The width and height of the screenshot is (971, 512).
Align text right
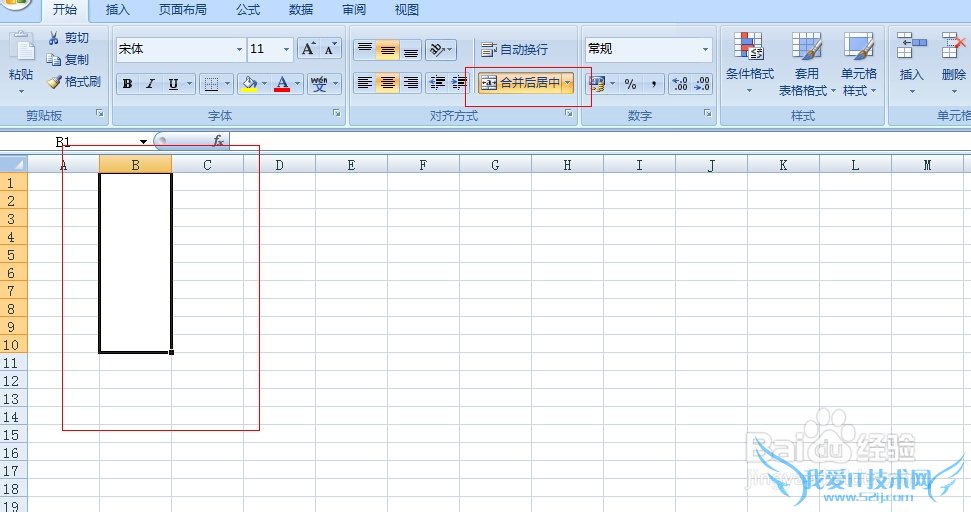pyautogui.click(x=411, y=83)
